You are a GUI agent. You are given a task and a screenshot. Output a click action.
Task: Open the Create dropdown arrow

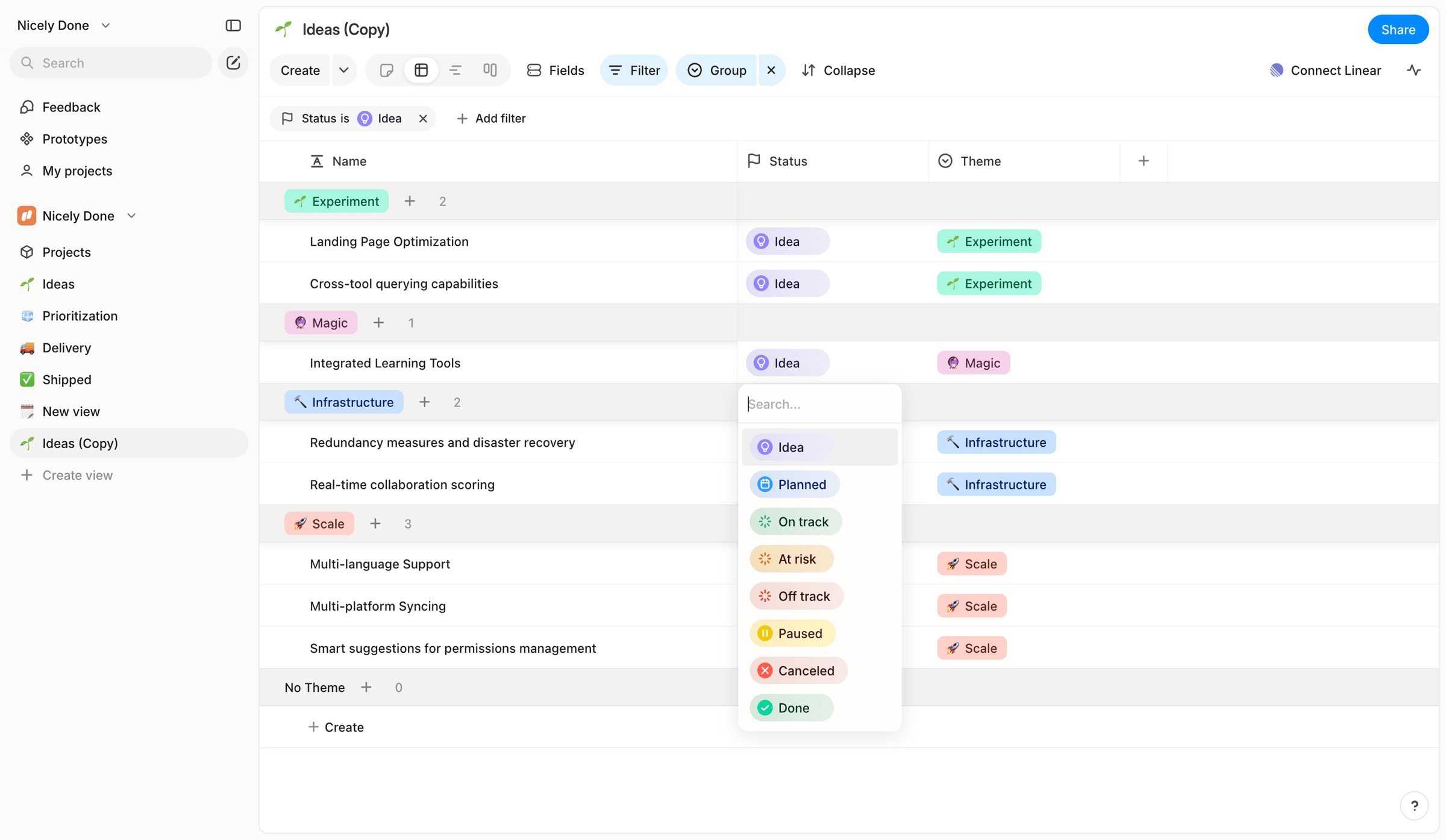pyautogui.click(x=343, y=70)
